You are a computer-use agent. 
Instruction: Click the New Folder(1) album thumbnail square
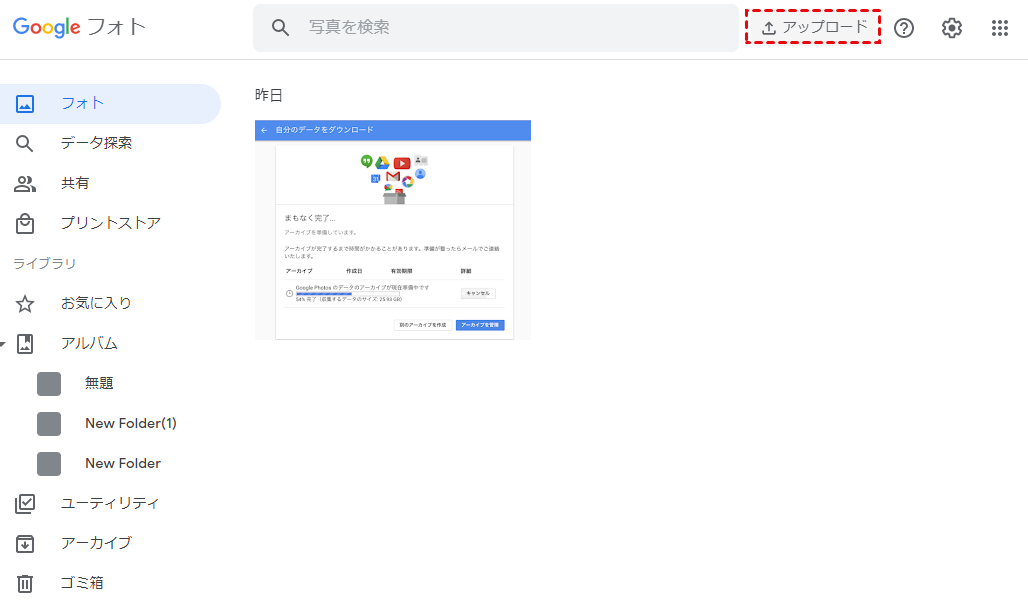(x=49, y=424)
